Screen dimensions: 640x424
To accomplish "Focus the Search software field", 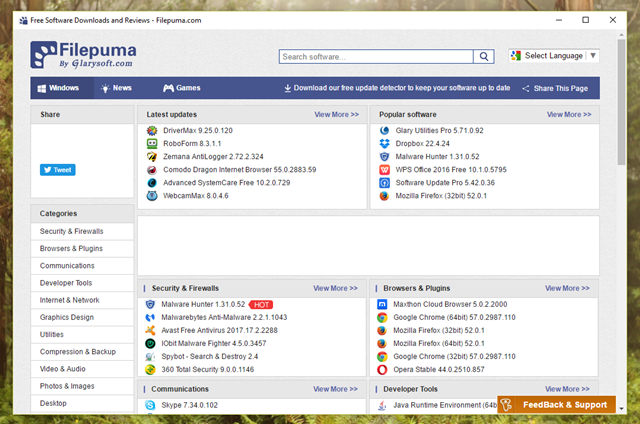I will pyautogui.click(x=376, y=56).
